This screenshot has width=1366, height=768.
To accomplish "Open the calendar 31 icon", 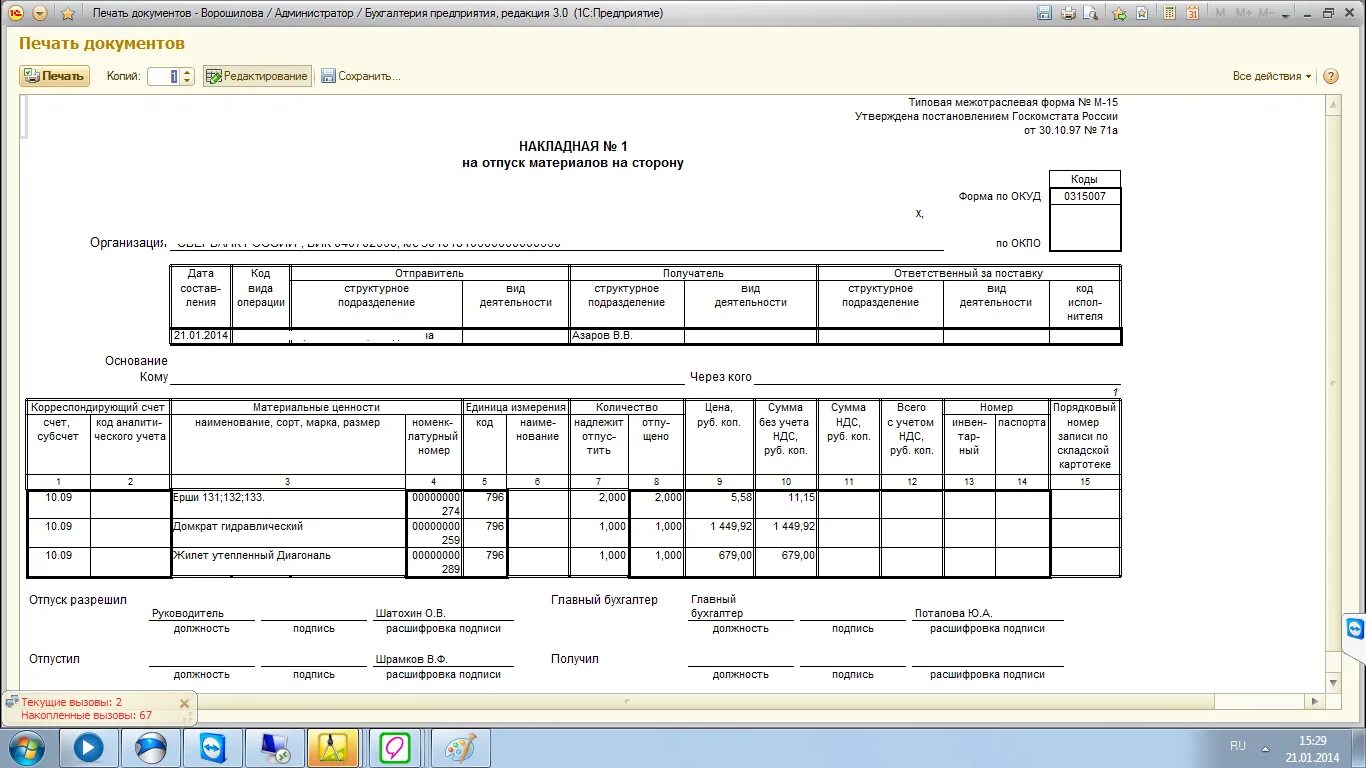I will click(1192, 13).
